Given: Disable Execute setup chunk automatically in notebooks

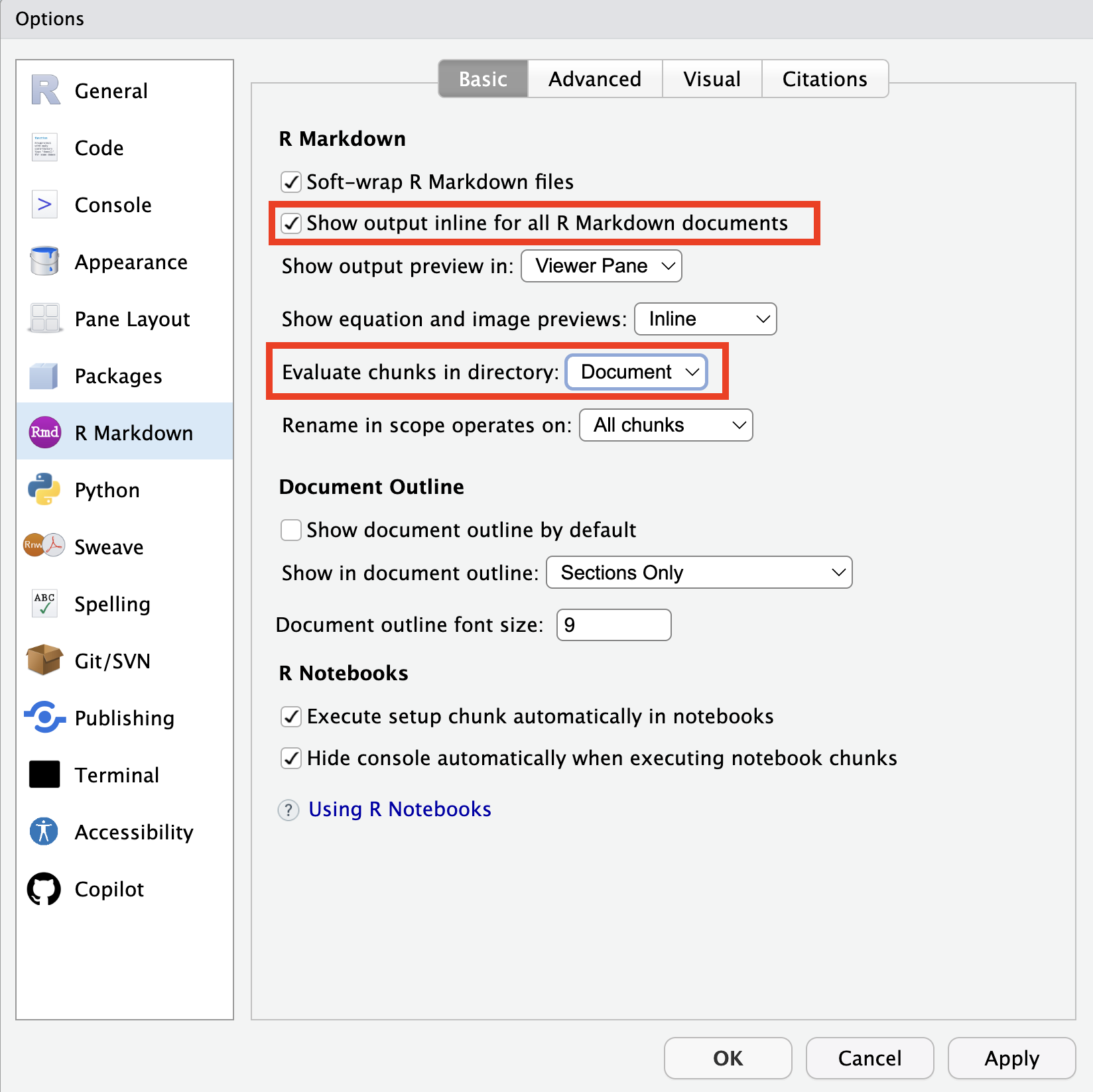Looking at the screenshot, I should pyautogui.click(x=291, y=716).
